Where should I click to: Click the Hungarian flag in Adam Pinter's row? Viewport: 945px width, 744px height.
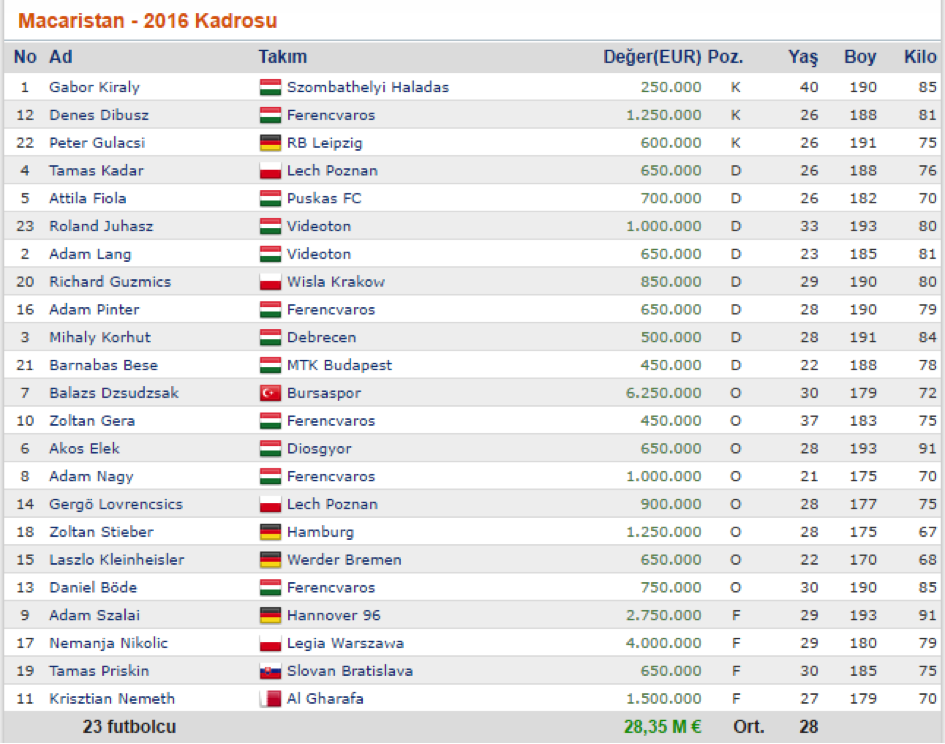click(x=270, y=309)
